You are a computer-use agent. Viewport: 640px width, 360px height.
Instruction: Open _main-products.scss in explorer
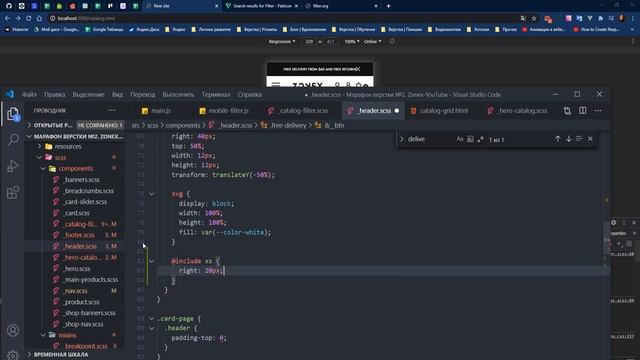click(x=90, y=280)
